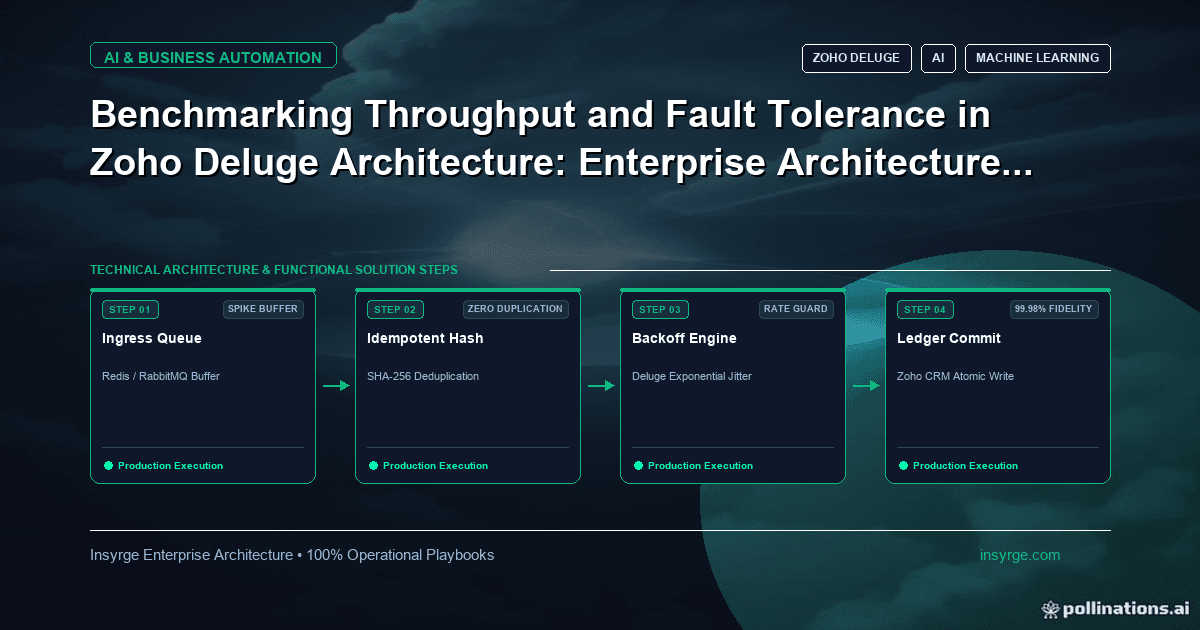The height and width of the screenshot is (630, 1200).
Task: Open the Backoff Engine card title
Action: pos(684,338)
